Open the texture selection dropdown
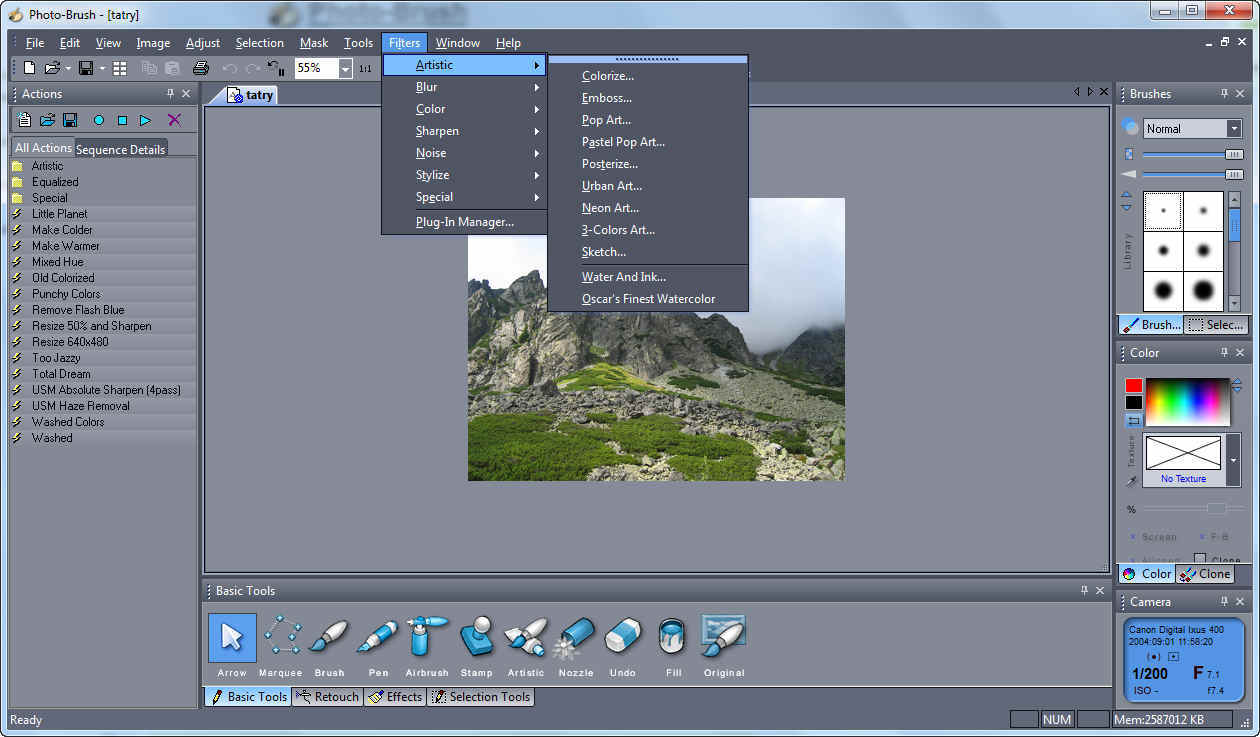This screenshot has height=737, width=1260. pyautogui.click(x=1234, y=459)
